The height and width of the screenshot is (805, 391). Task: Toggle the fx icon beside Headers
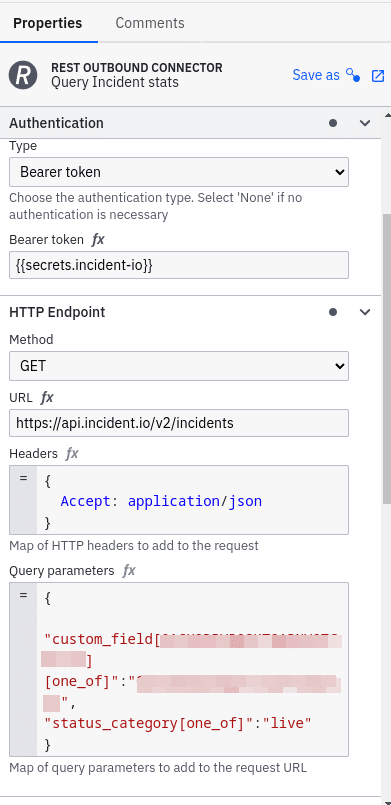point(72,453)
